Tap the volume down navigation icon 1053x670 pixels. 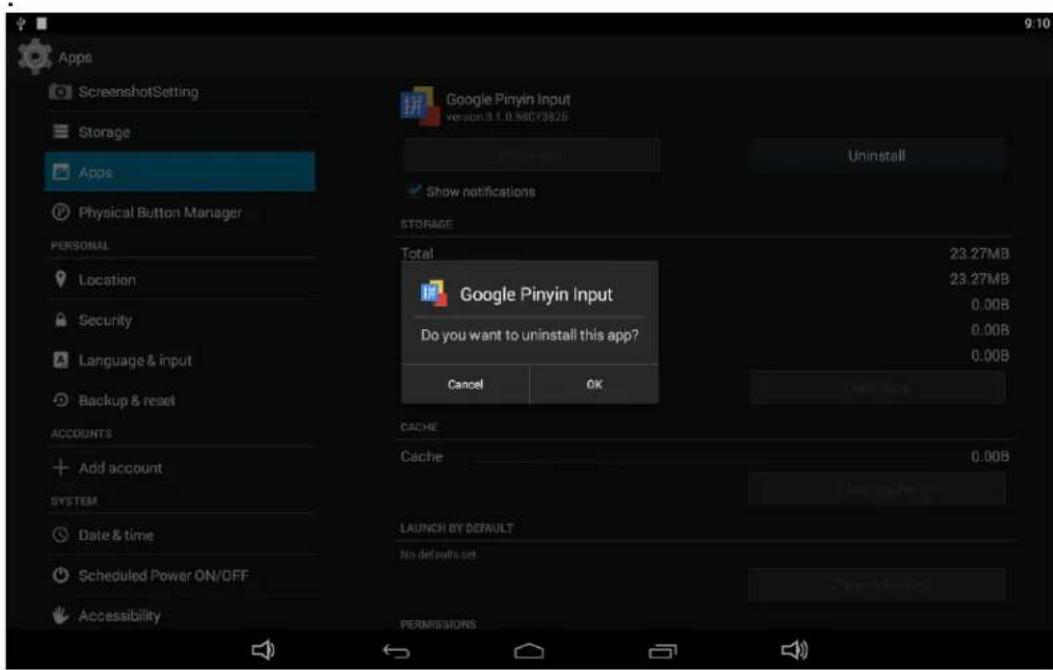[x=263, y=650]
